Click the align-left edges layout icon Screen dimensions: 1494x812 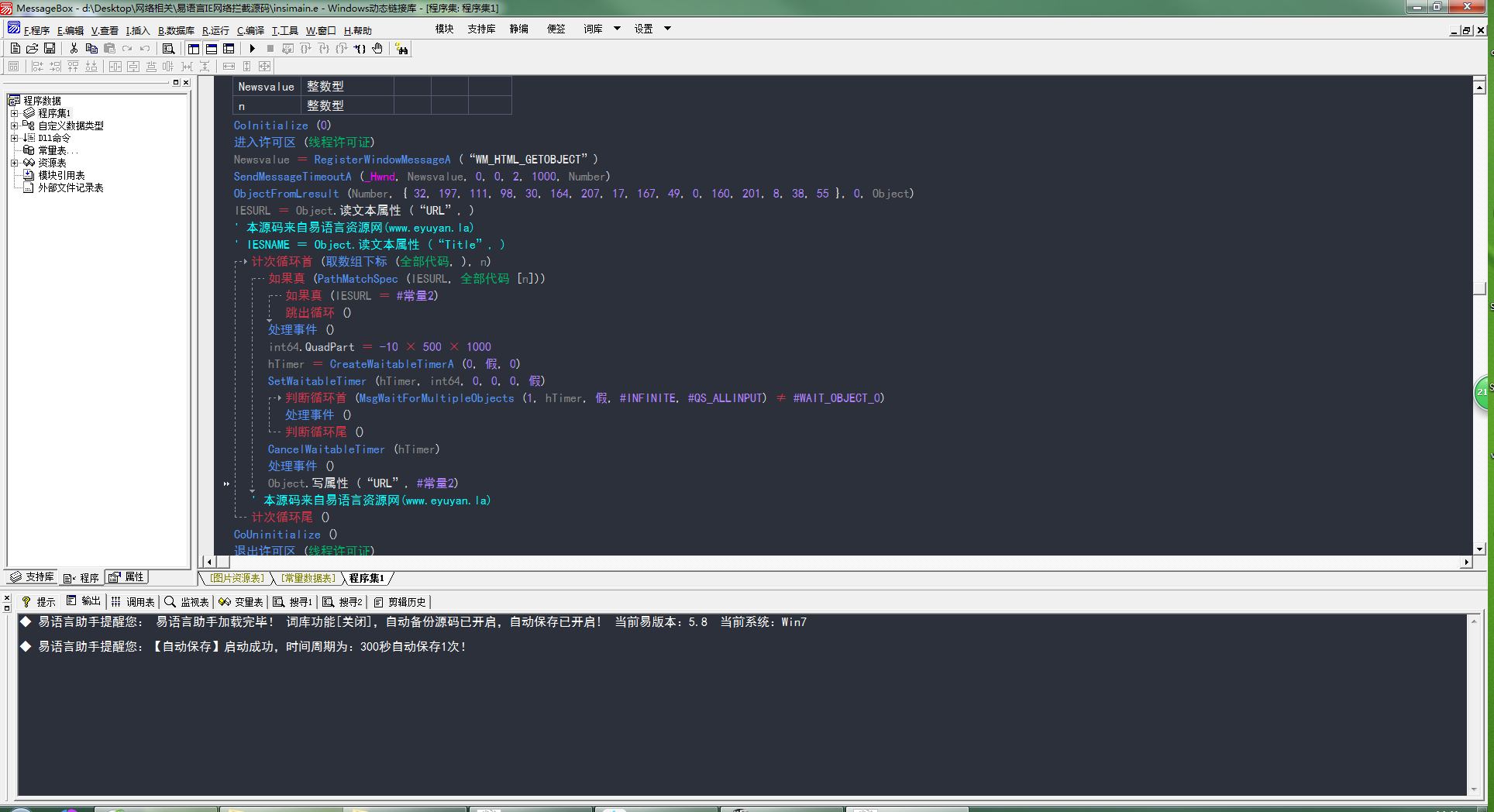(x=36, y=67)
